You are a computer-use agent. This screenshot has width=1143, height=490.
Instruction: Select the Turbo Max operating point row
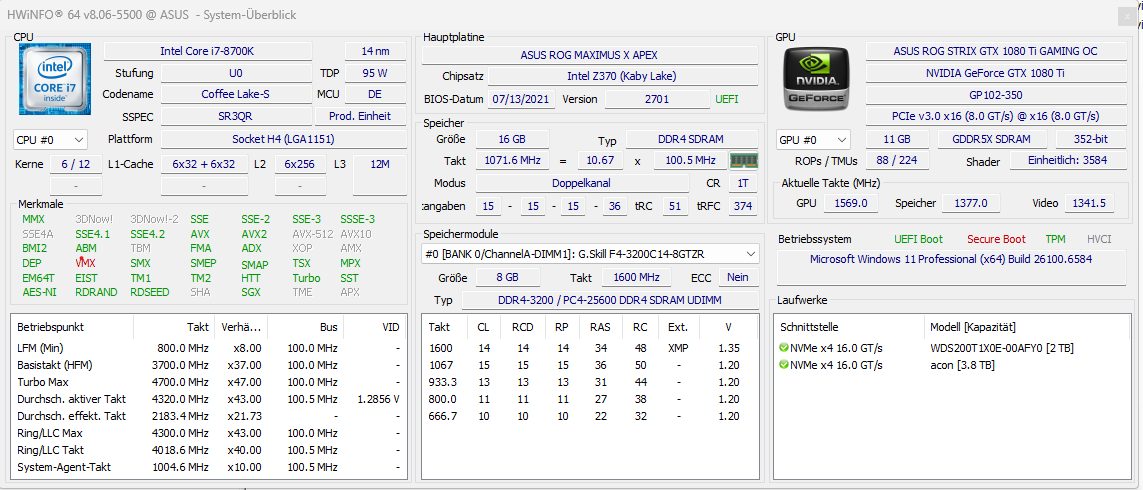(x=209, y=382)
